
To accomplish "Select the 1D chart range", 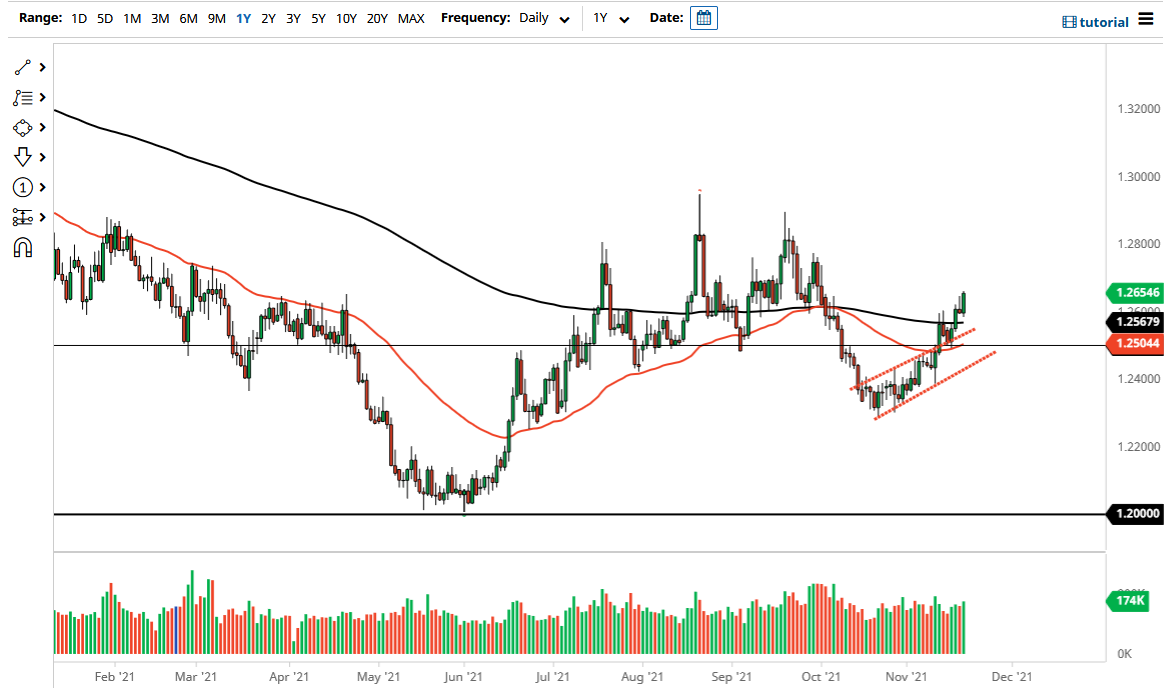I will [x=77, y=18].
